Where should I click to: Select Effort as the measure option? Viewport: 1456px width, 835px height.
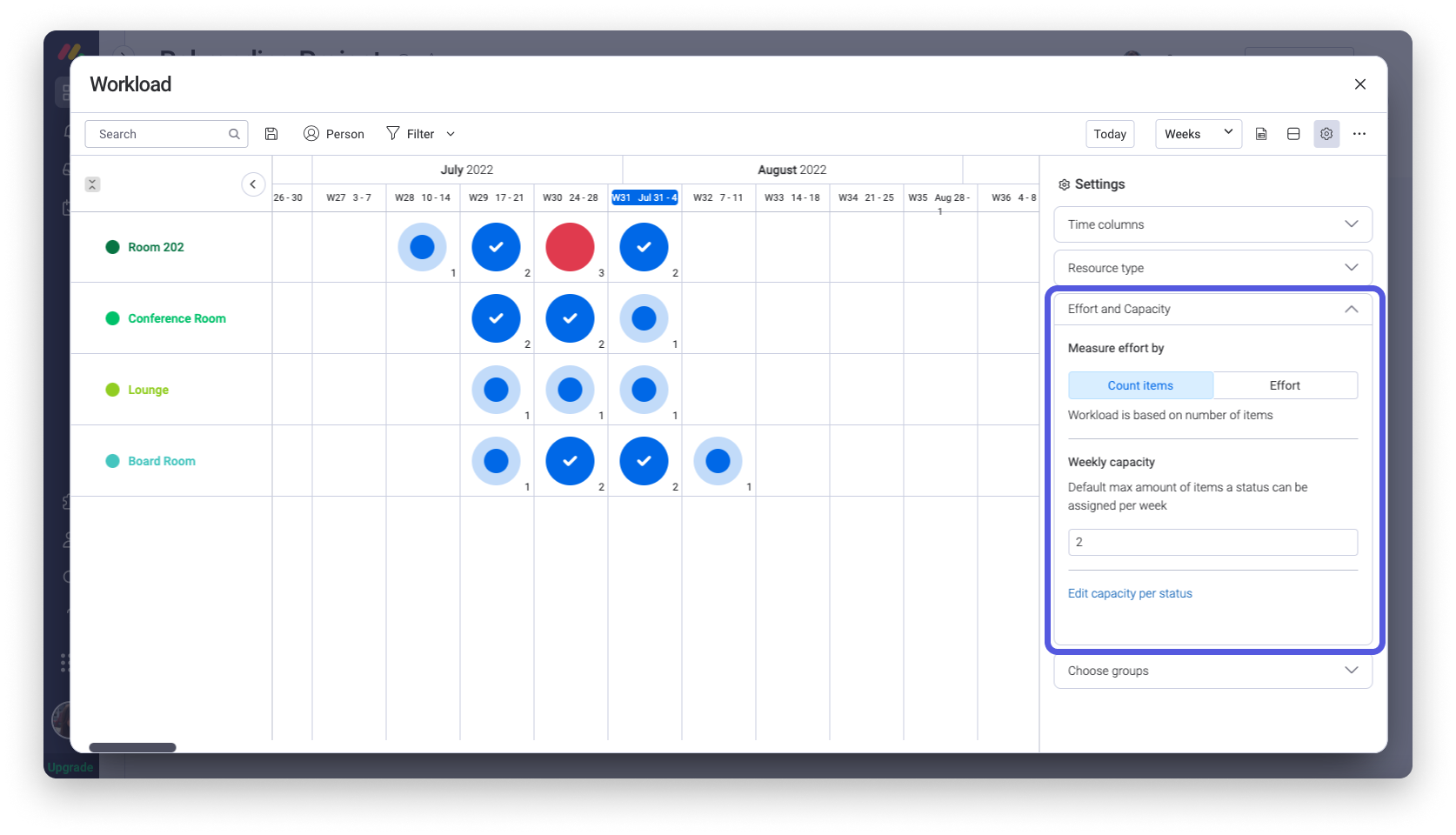pyautogui.click(x=1285, y=385)
